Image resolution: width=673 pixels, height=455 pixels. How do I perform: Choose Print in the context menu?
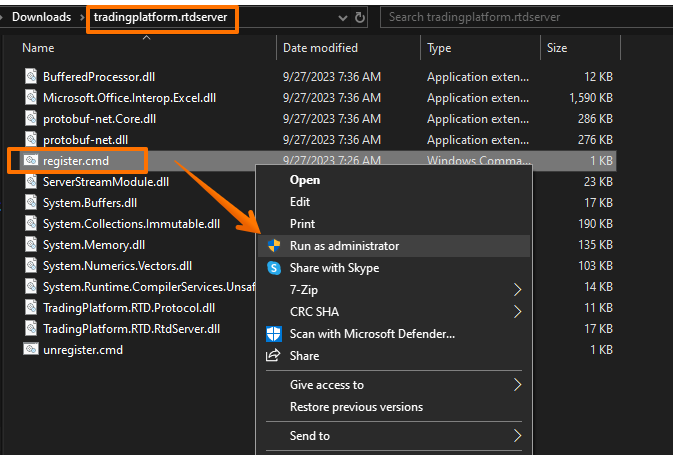(302, 224)
